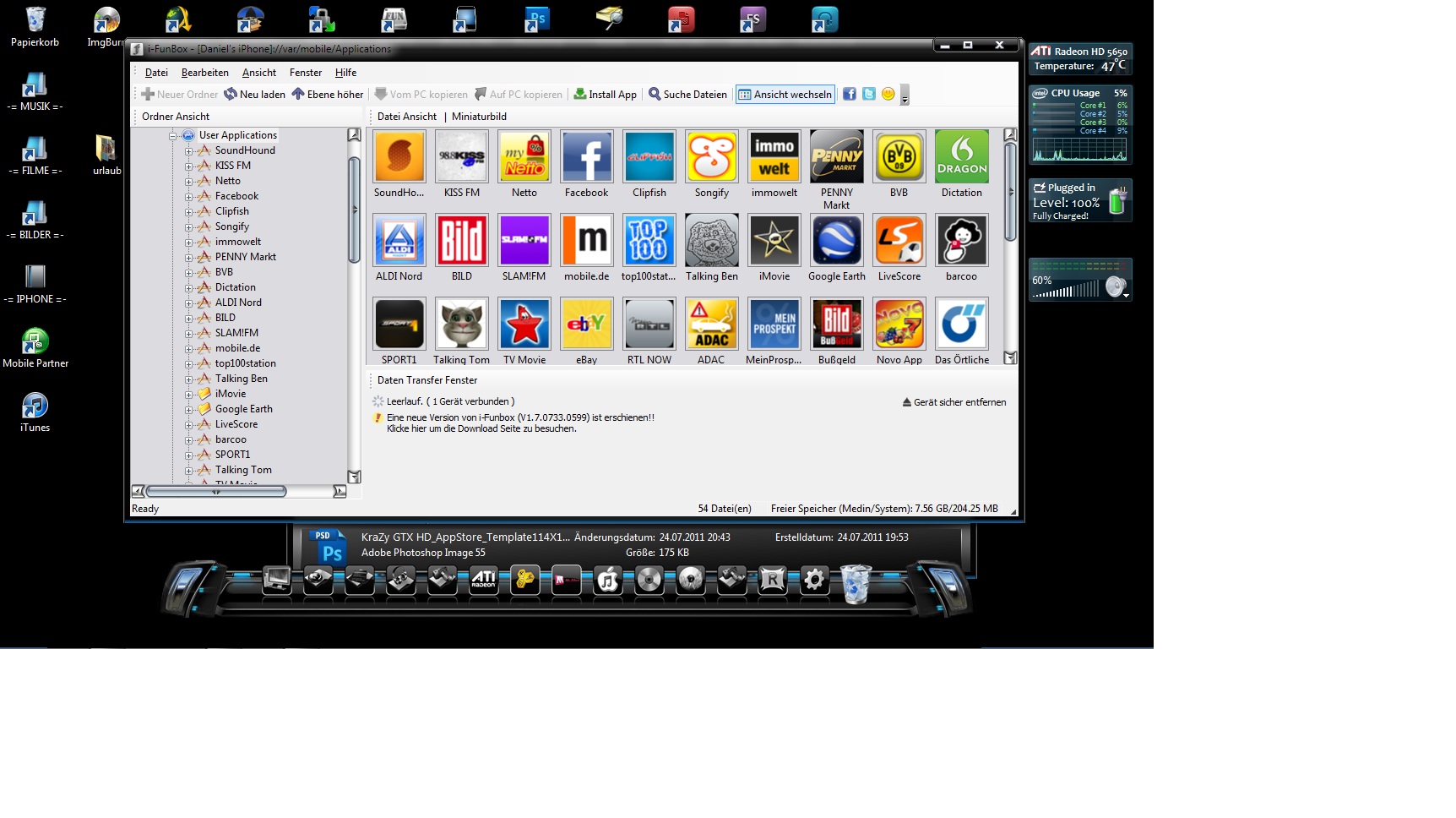Select the mobile.de app icon
The image size is (1456, 818).
click(587, 240)
